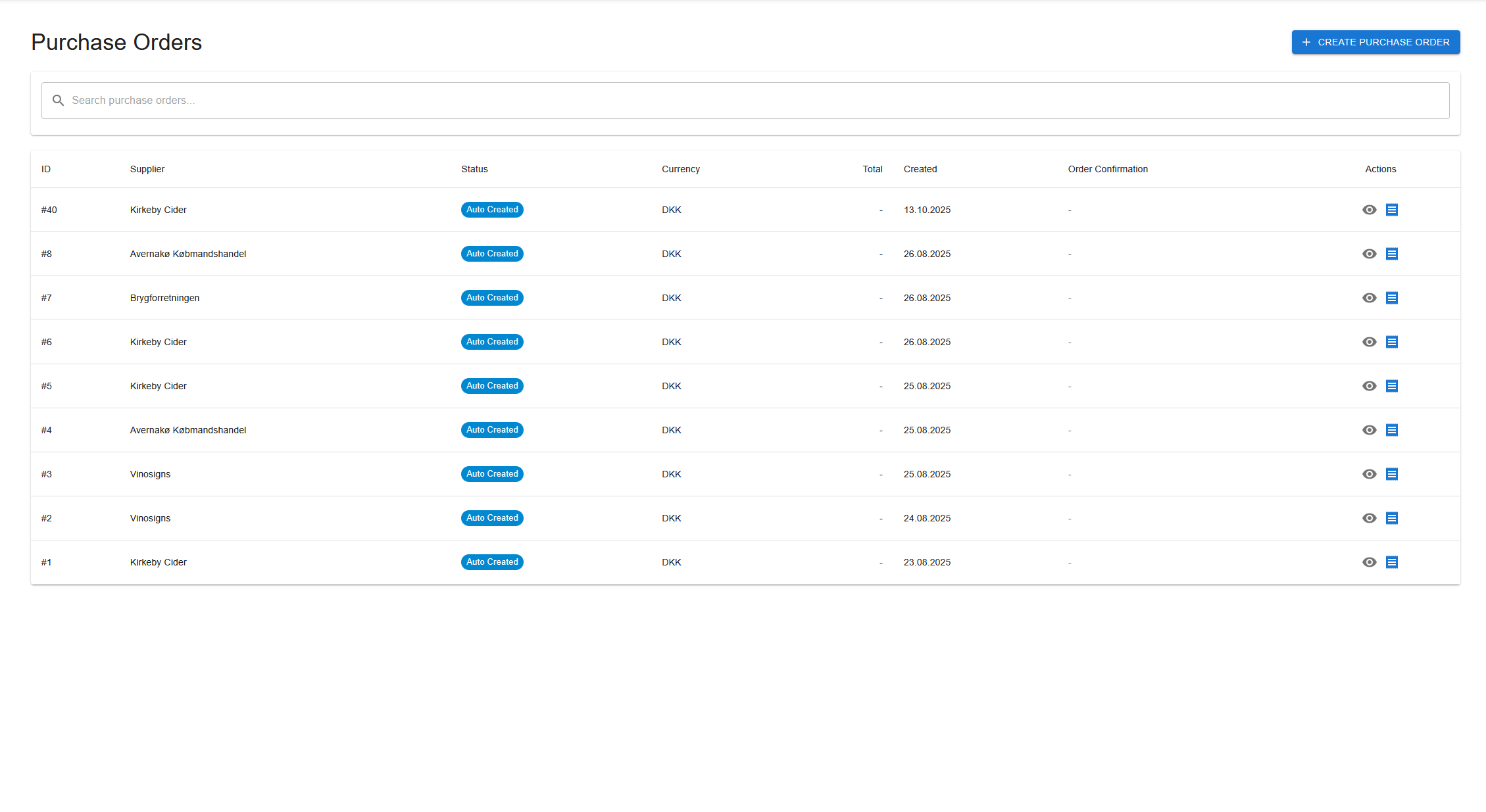Click the eye icon for order #6
1486x812 pixels.
[x=1369, y=342]
